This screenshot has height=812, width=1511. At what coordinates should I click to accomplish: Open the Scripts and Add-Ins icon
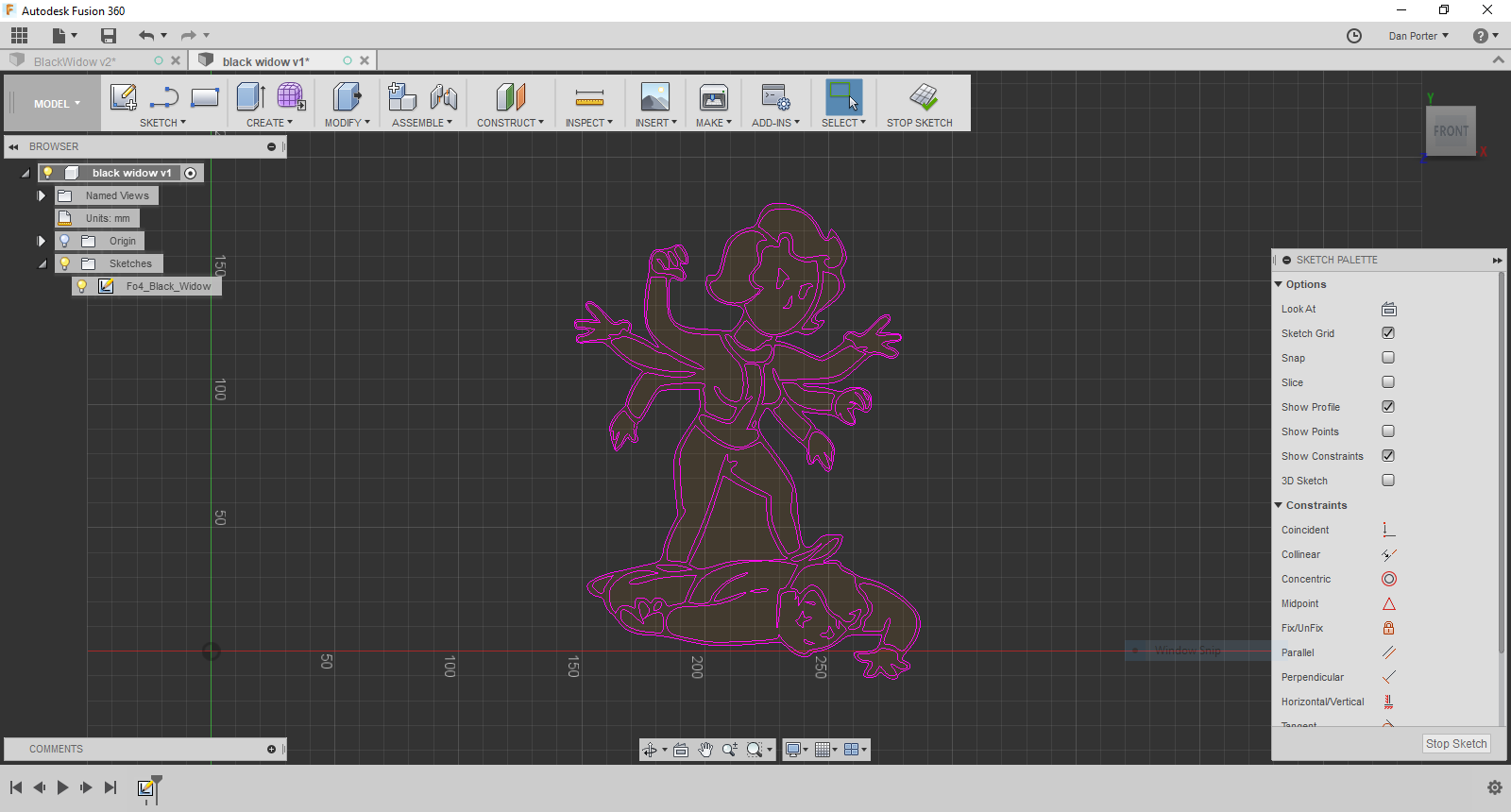tap(775, 97)
